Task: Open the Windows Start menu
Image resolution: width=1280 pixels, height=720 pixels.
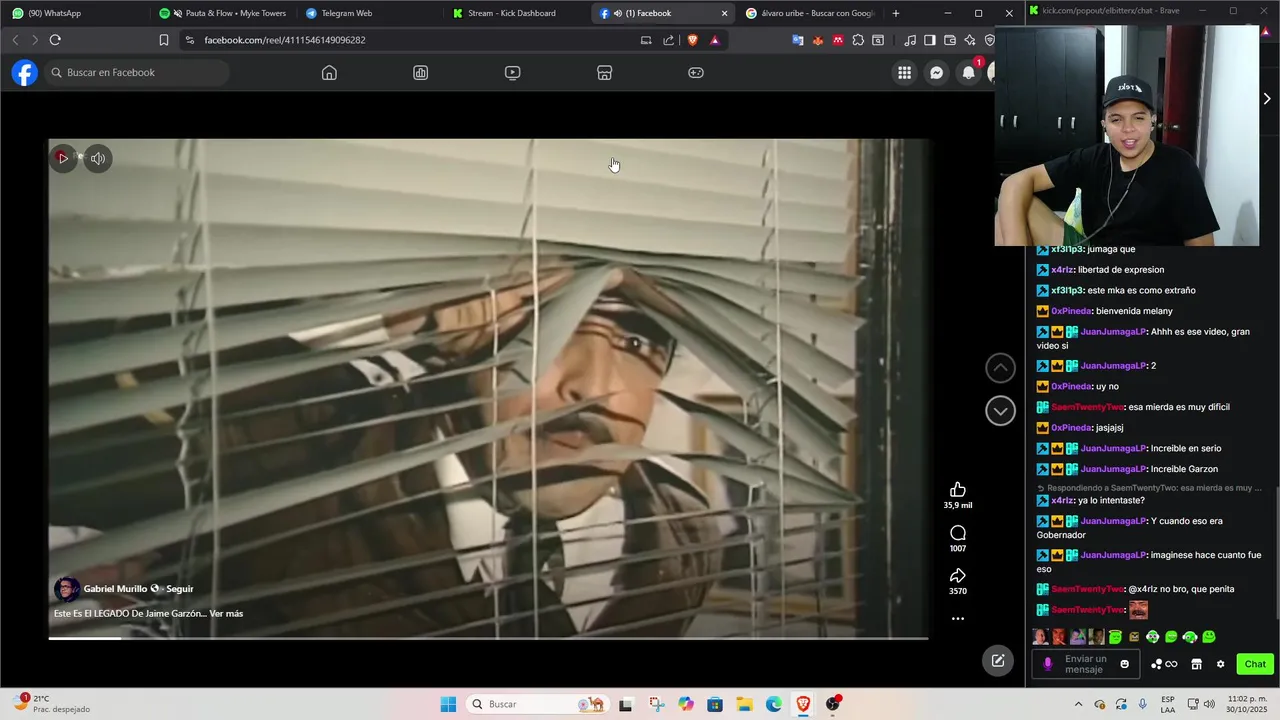Action: (x=448, y=704)
